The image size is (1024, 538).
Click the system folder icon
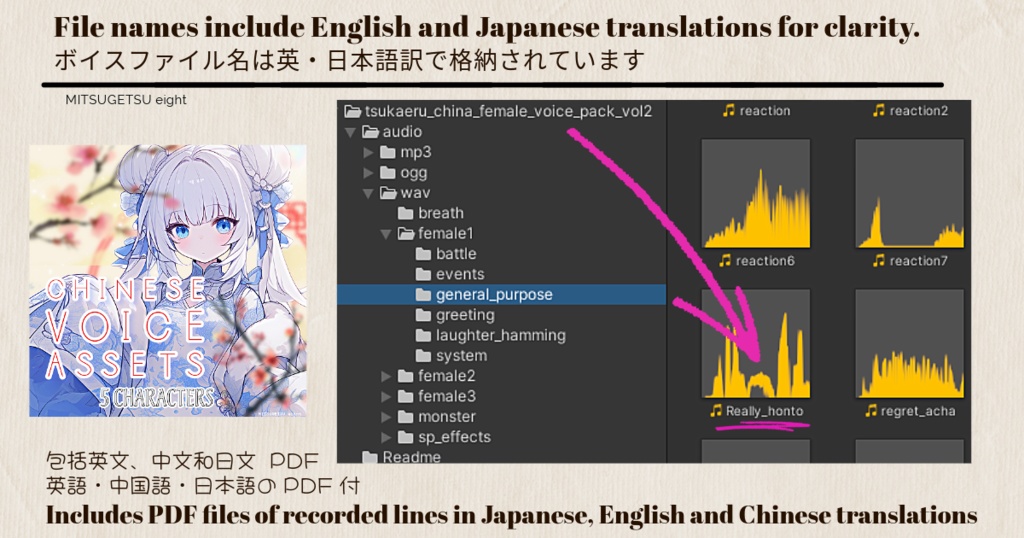(423, 355)
